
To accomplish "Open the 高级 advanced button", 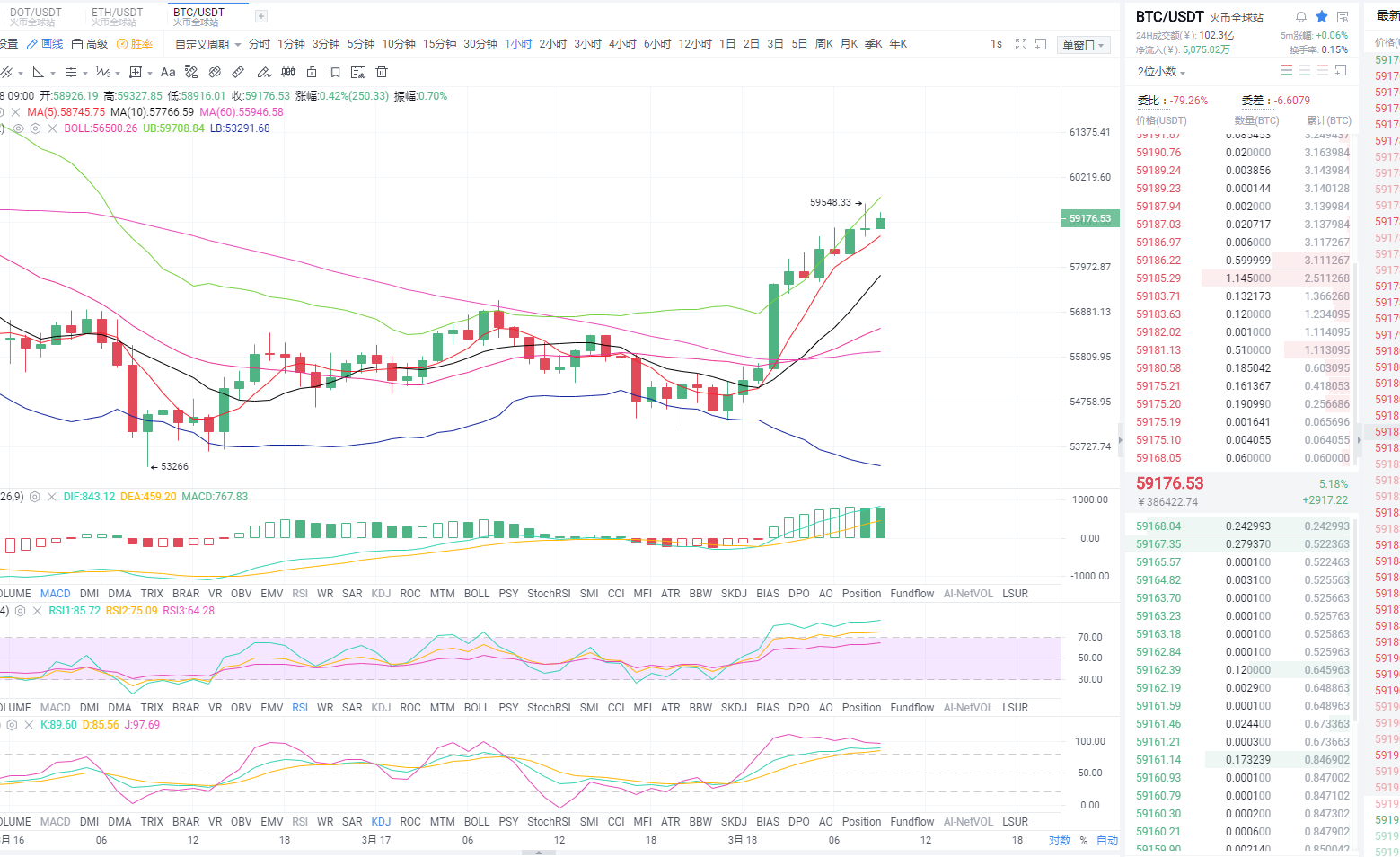I will tap(90, 44).
